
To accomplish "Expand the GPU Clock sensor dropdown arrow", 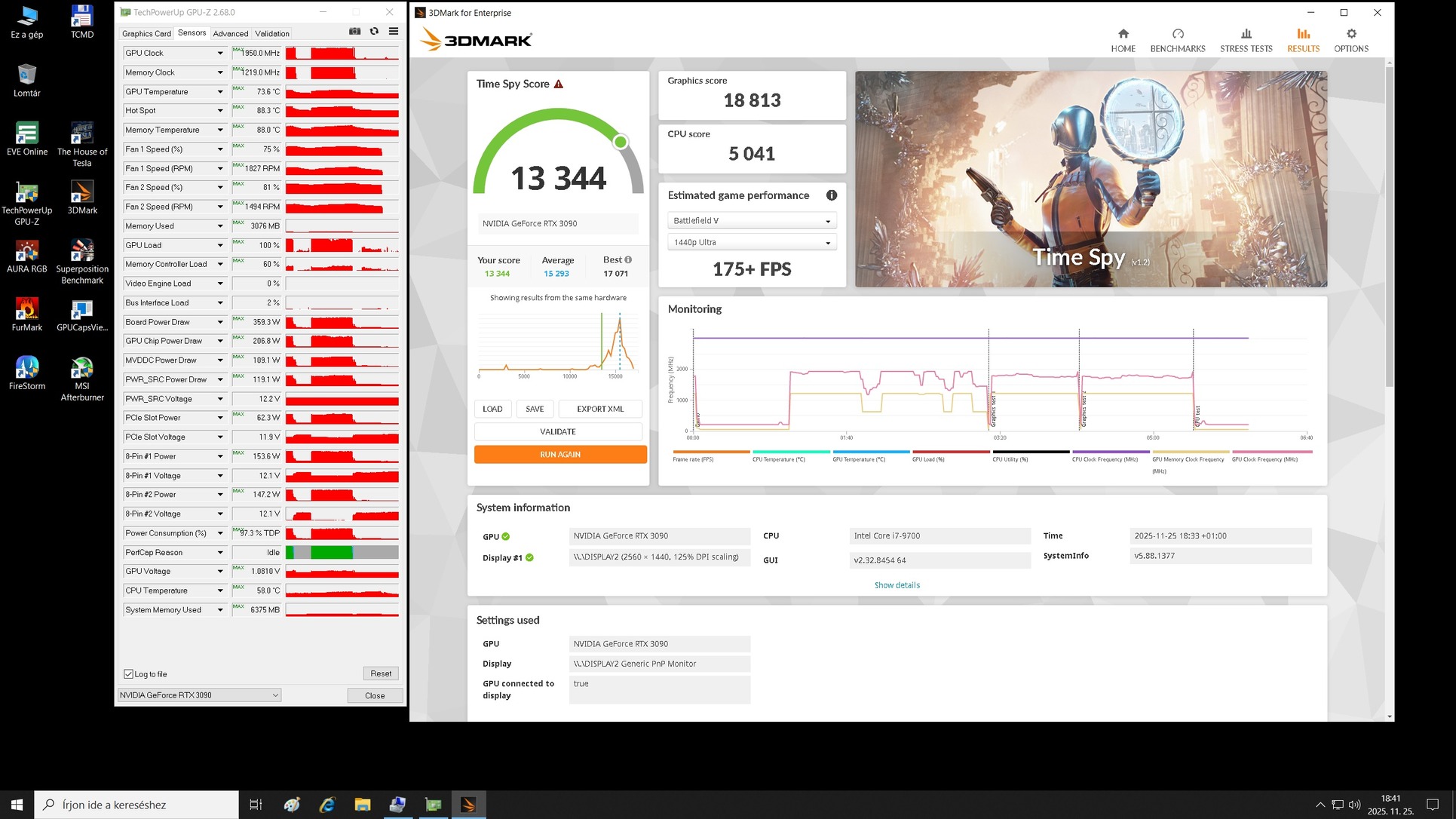I will pos(220,54).
